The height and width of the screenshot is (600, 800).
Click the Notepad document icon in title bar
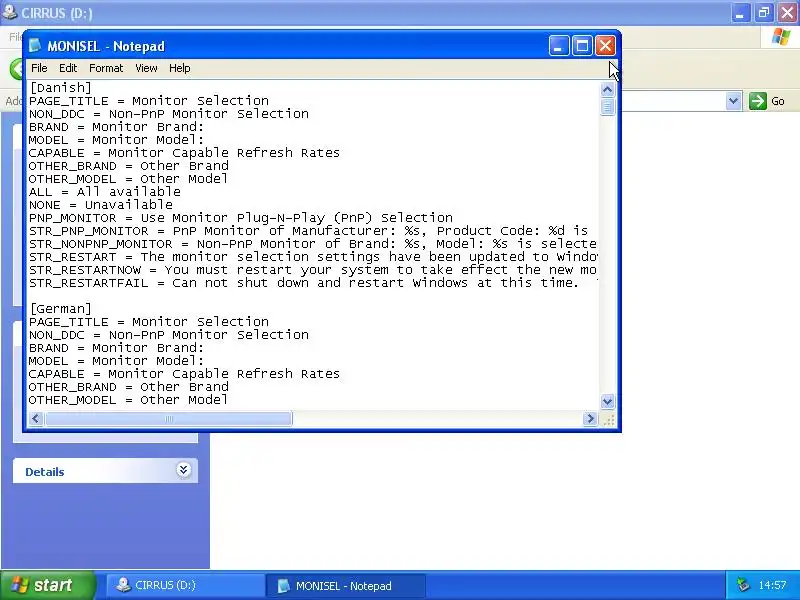click(x=35, y=46)
